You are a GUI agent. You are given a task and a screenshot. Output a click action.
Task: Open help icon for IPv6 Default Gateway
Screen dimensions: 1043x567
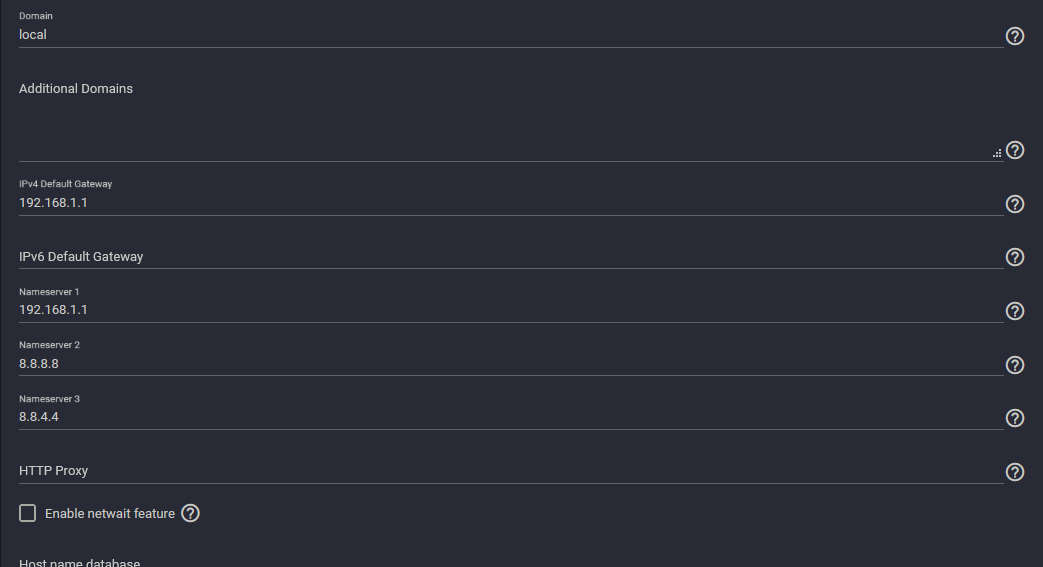point(1014,257)
